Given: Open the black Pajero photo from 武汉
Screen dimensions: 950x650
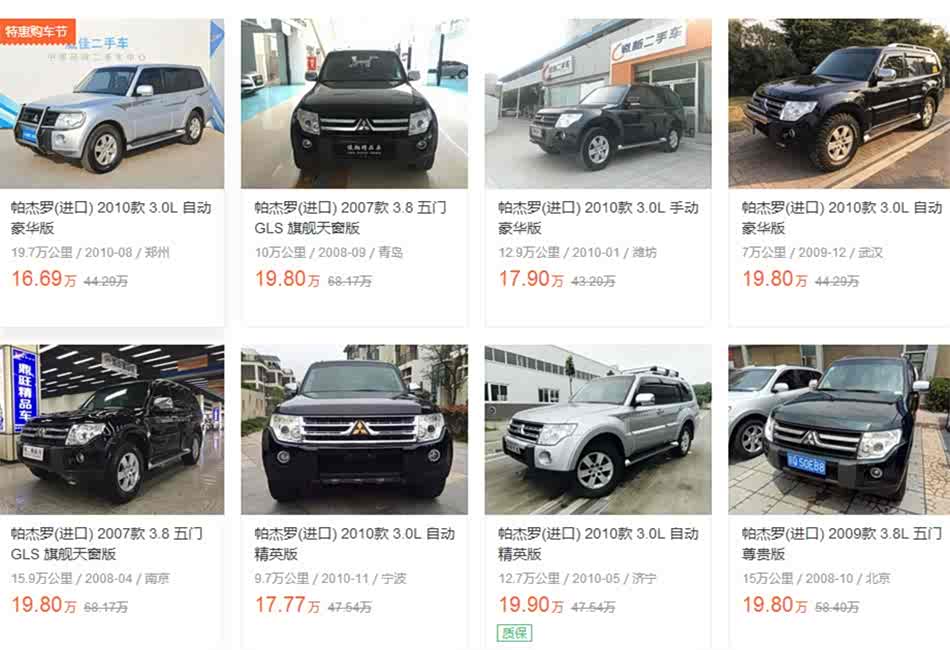Looking at the screenshot, I should pos(839,104).
